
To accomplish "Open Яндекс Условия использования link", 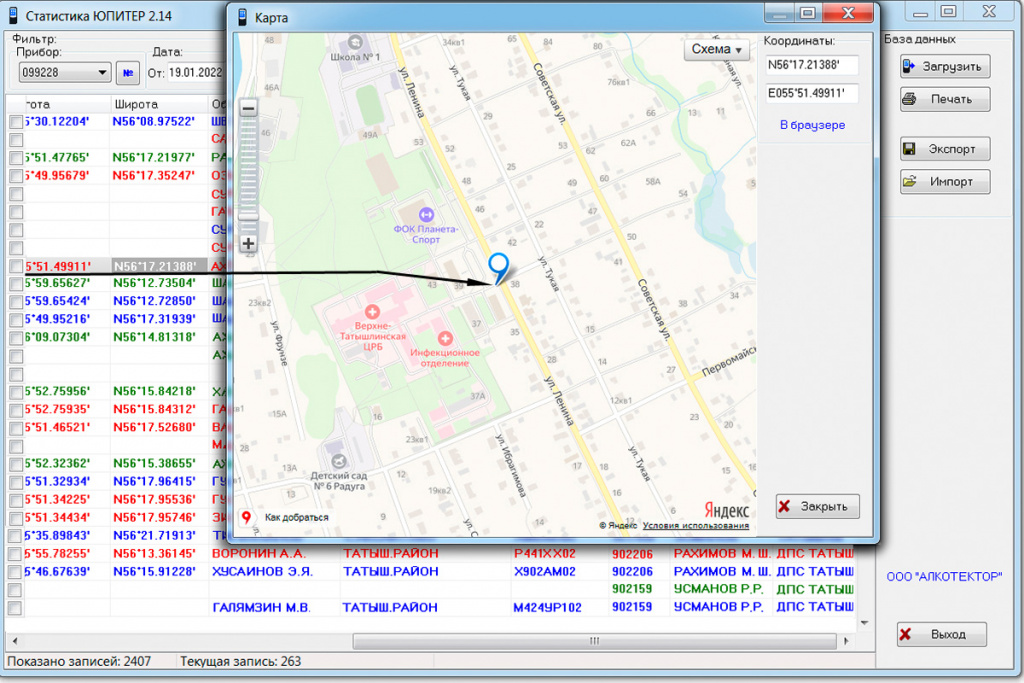I will 696,526.
